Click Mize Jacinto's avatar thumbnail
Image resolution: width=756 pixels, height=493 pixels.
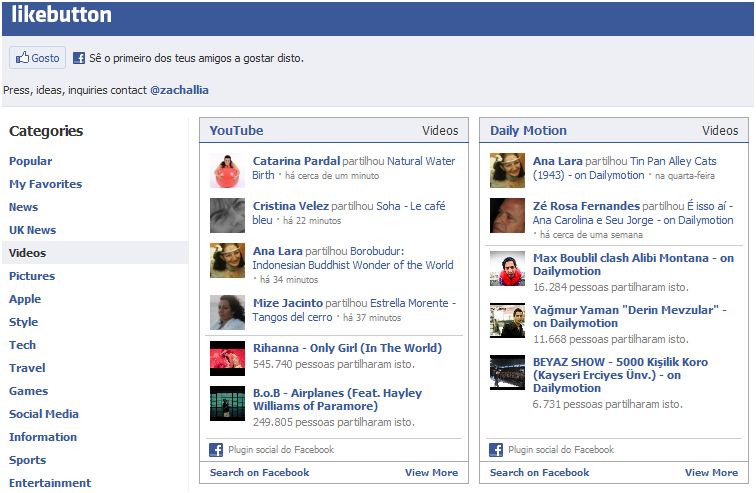[x=228, y=313]
